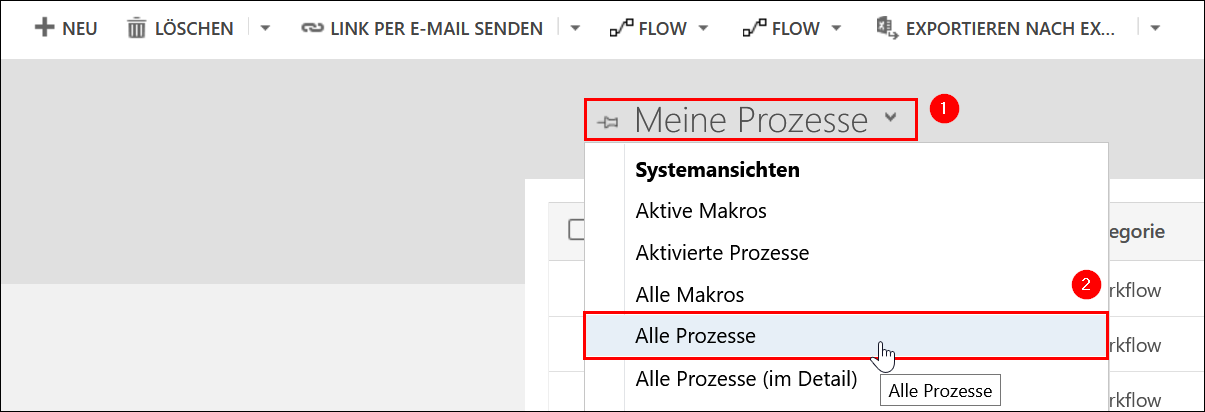Image resolution: width=1205 pixels, height=412 pixels.
Task: Click the trash can LÖSCHEN icon
Action: coord(136,28)
